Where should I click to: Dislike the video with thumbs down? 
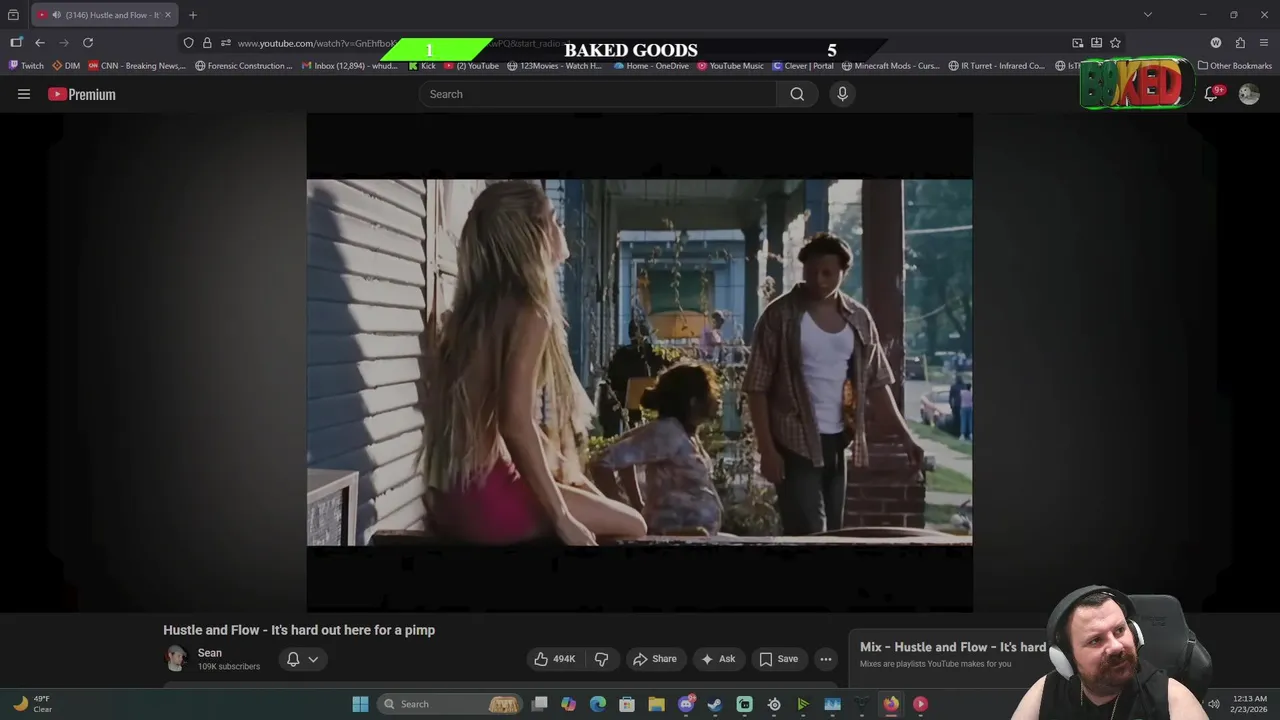(x=601, y=659)
